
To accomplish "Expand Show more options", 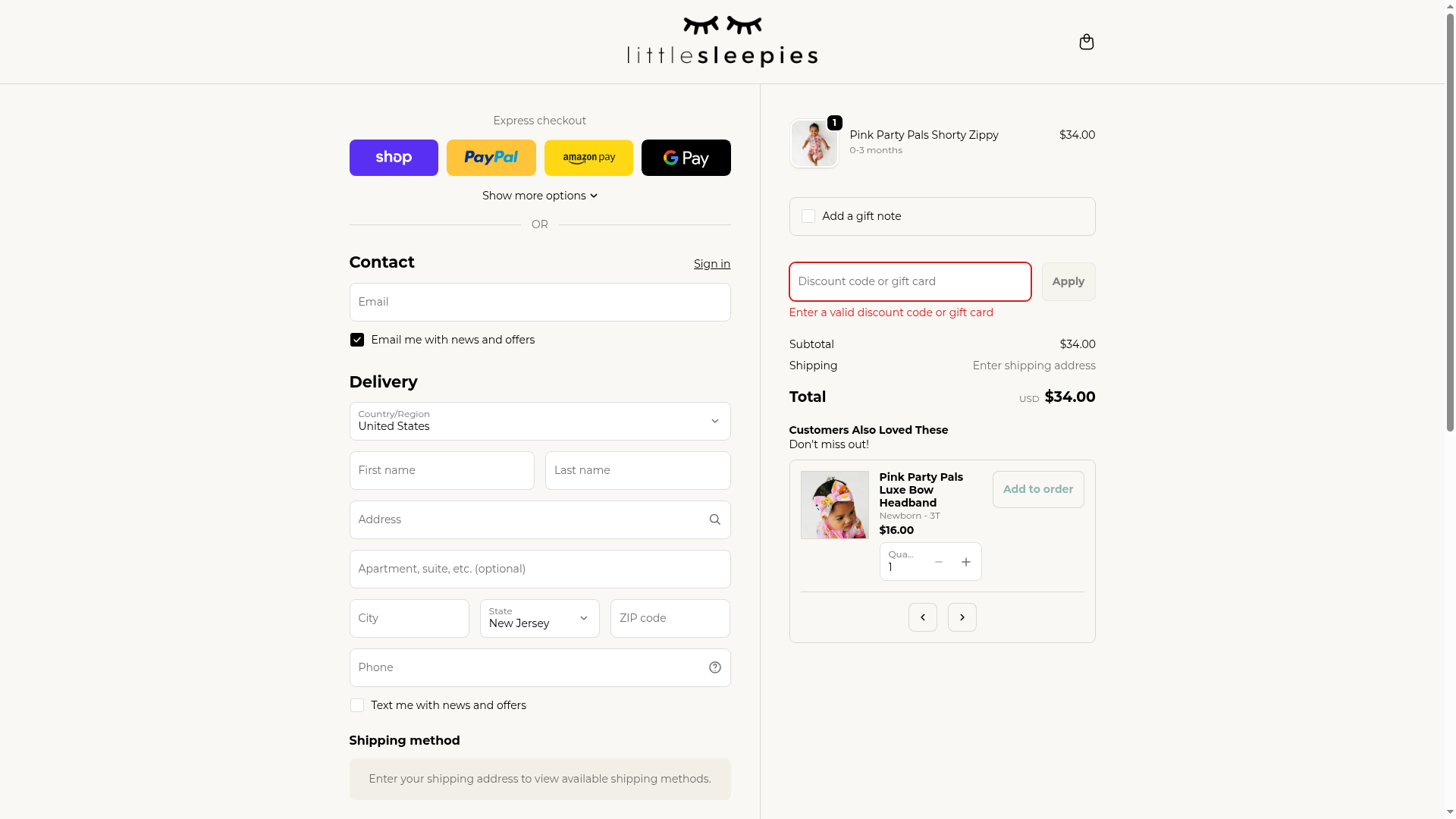I will click(x=539, y=196).
